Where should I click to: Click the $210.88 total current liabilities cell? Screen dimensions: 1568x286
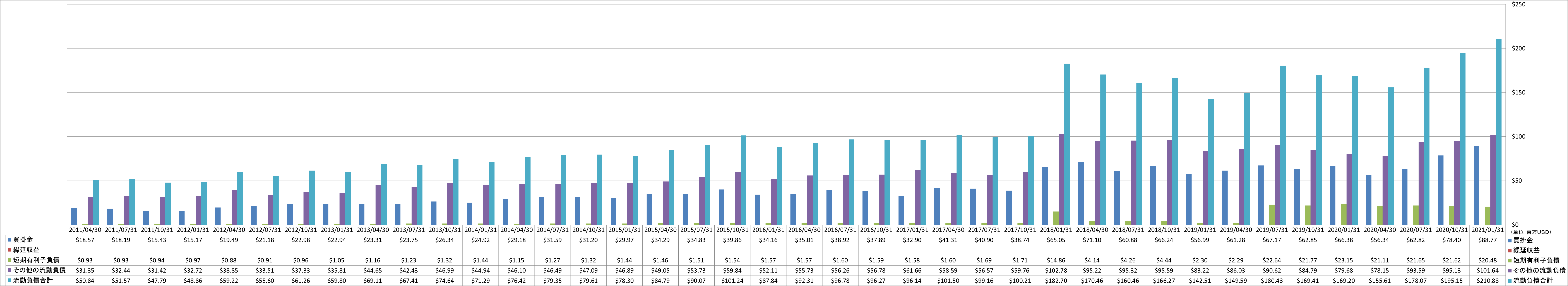[1488, 280]
